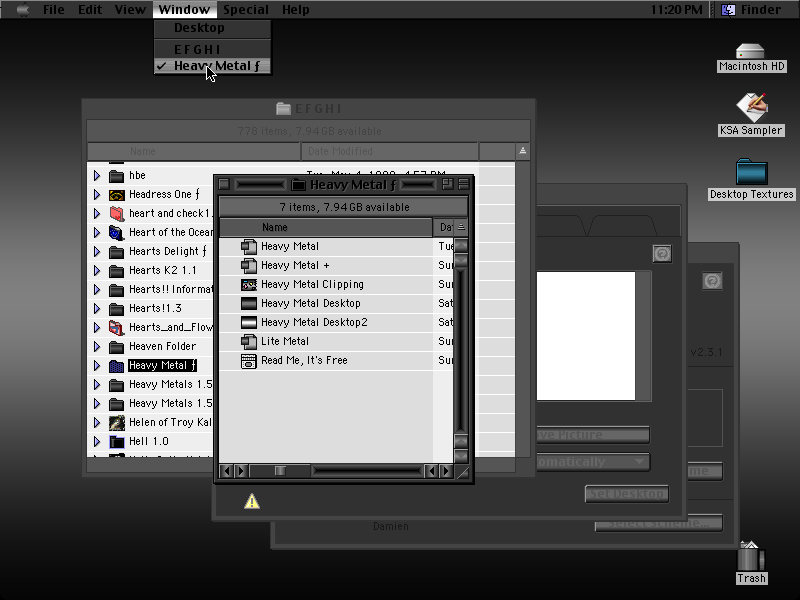Viewport: 800px width, 600px height.
Task: Expand the hbe folder triangle
Action: coord(97,176)
